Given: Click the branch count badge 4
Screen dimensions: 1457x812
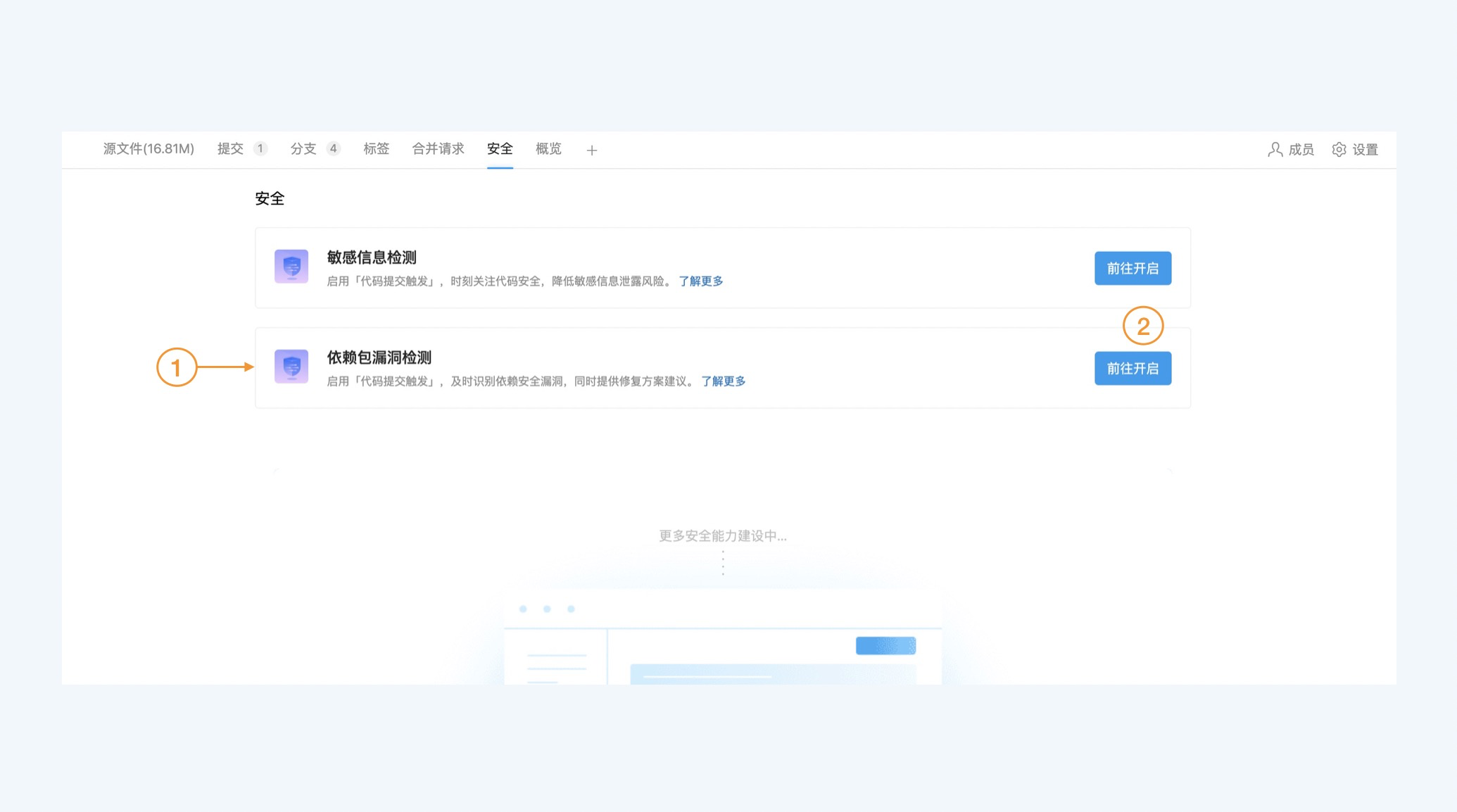Looking at the screenshot, I should [x=334, y=148].
